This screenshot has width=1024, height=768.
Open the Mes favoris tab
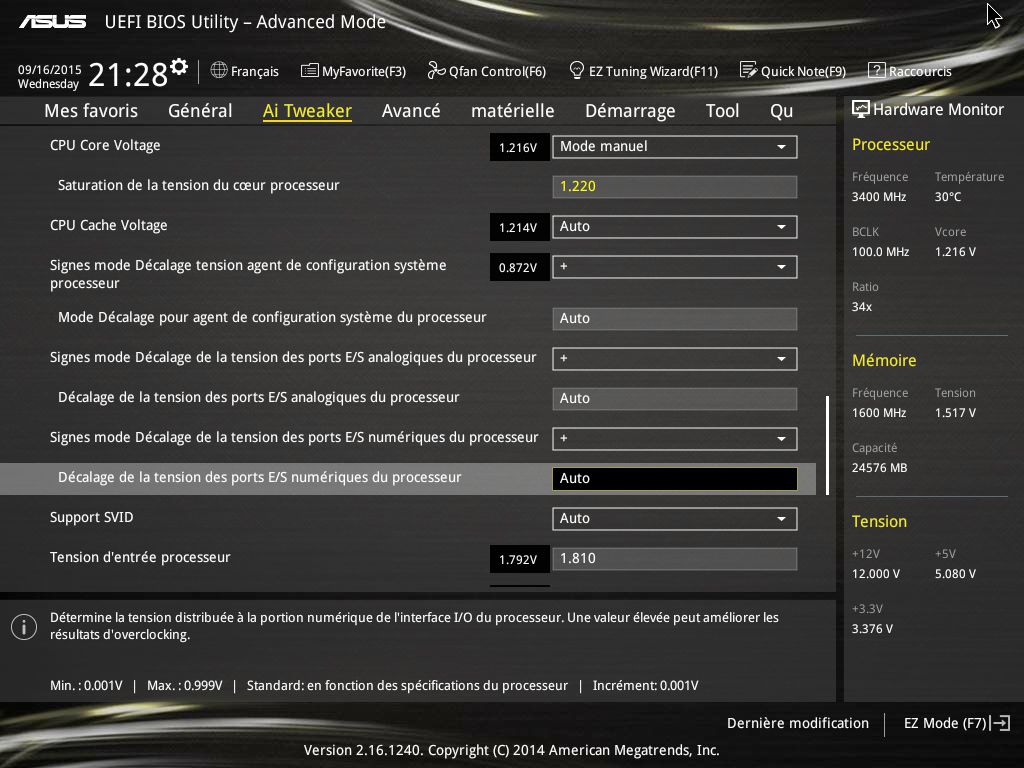tap(91, 111)
